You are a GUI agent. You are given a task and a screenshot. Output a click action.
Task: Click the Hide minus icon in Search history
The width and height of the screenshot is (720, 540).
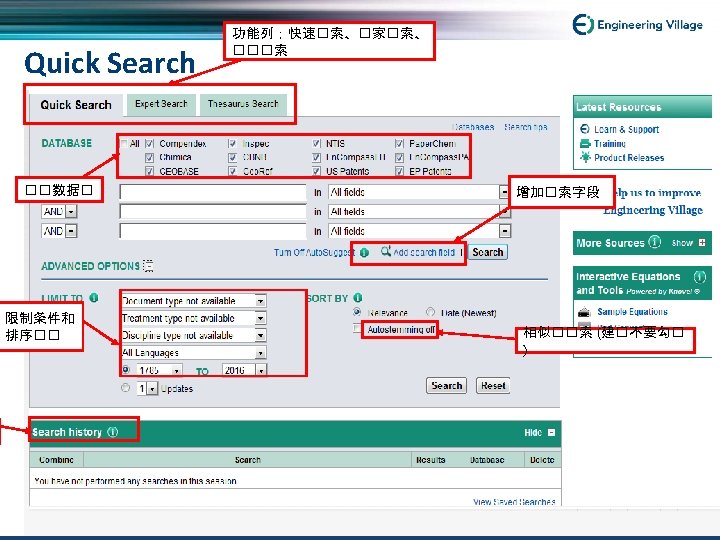click(x=551, y=433)
